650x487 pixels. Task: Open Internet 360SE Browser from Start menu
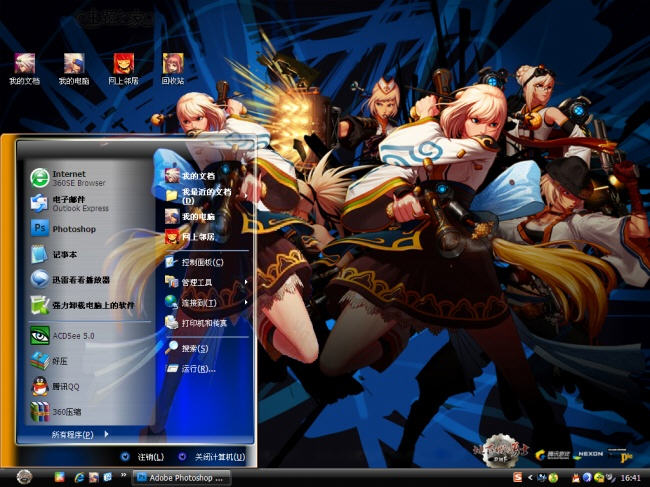(89, 178)
